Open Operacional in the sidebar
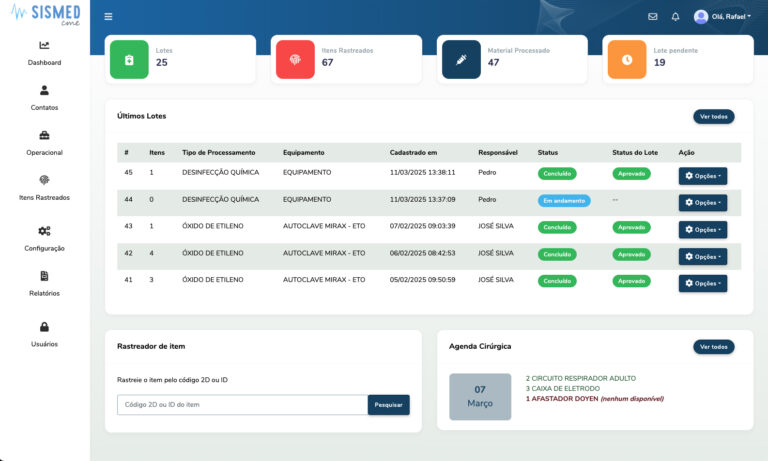The height and width of the screenshot is (461, 768). pyautogui.click(x=44, y=143)
